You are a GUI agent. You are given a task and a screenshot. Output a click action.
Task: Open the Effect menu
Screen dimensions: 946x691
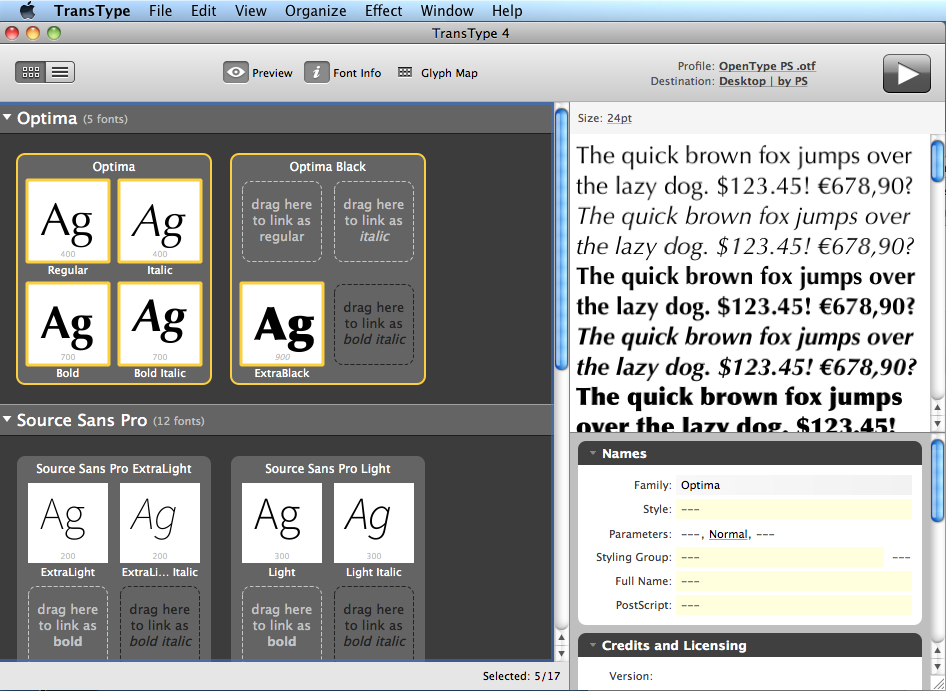point(383,11)
